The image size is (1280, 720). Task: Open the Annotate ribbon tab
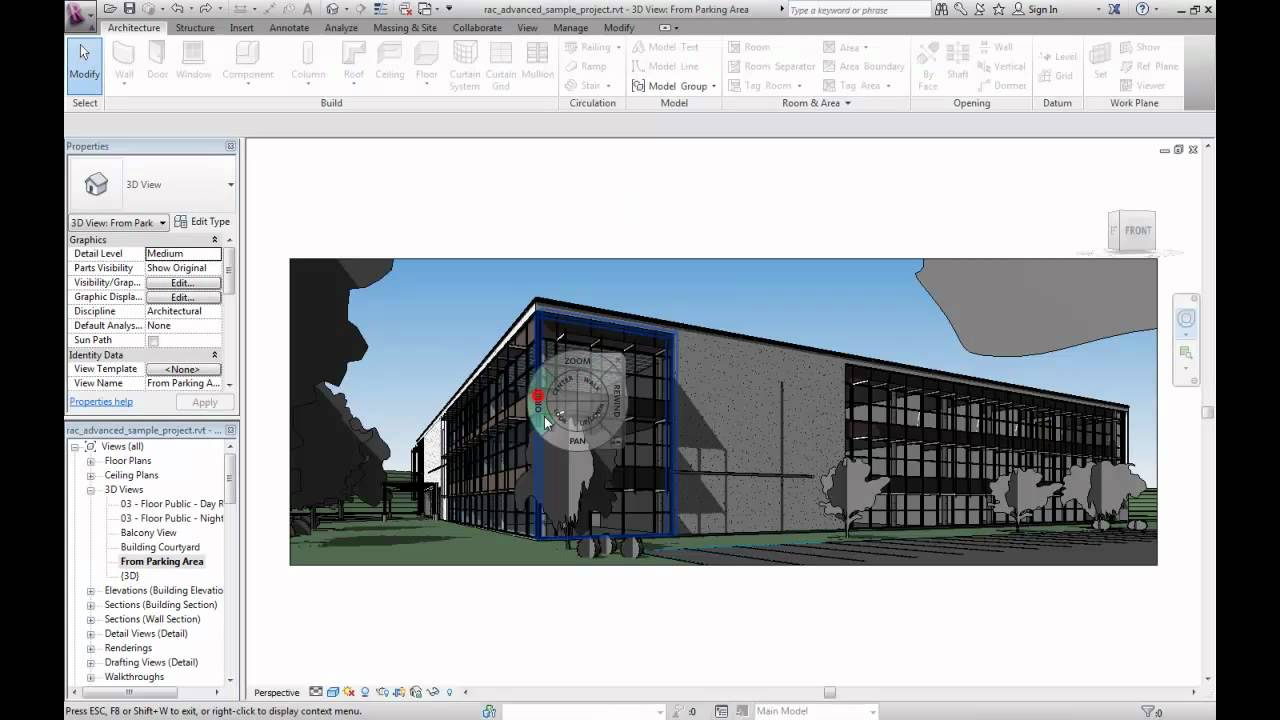point(289,28)
